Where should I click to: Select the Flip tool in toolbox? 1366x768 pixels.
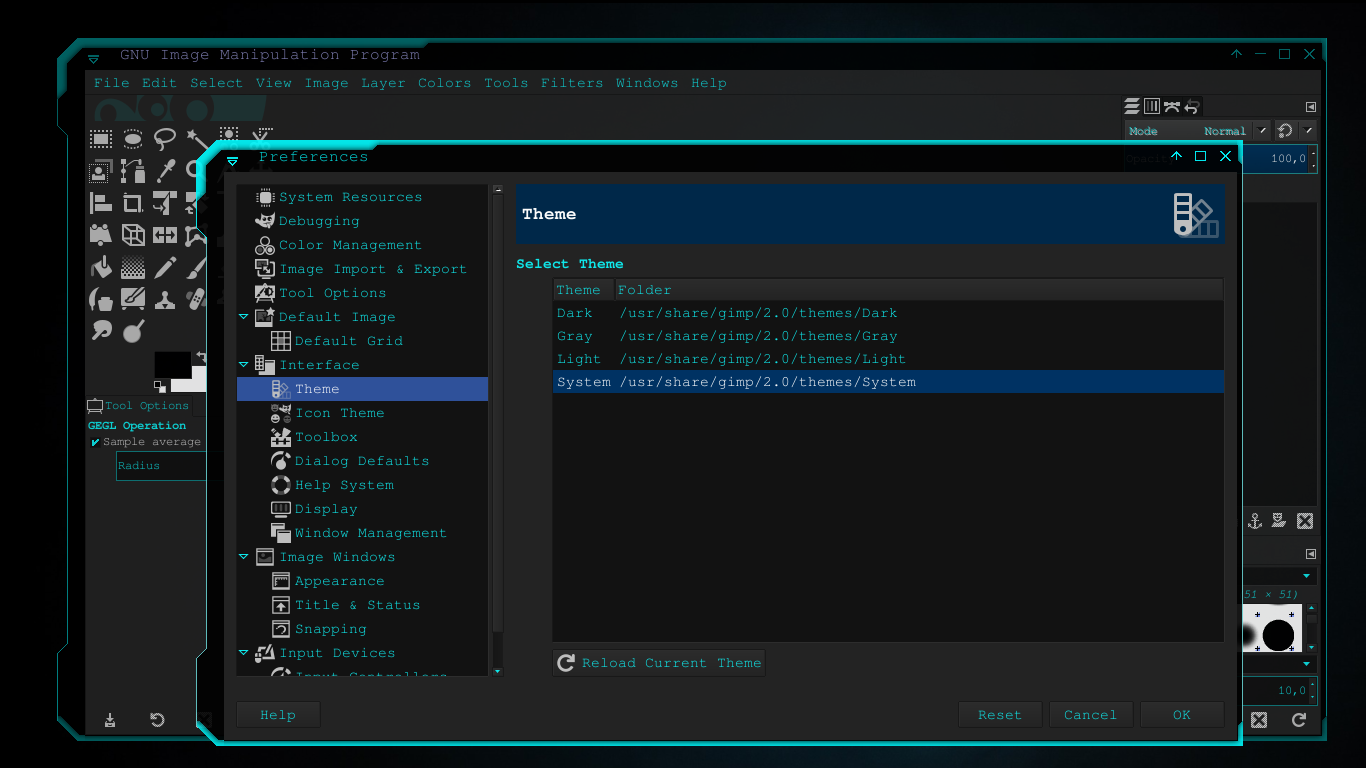(165, 235)
